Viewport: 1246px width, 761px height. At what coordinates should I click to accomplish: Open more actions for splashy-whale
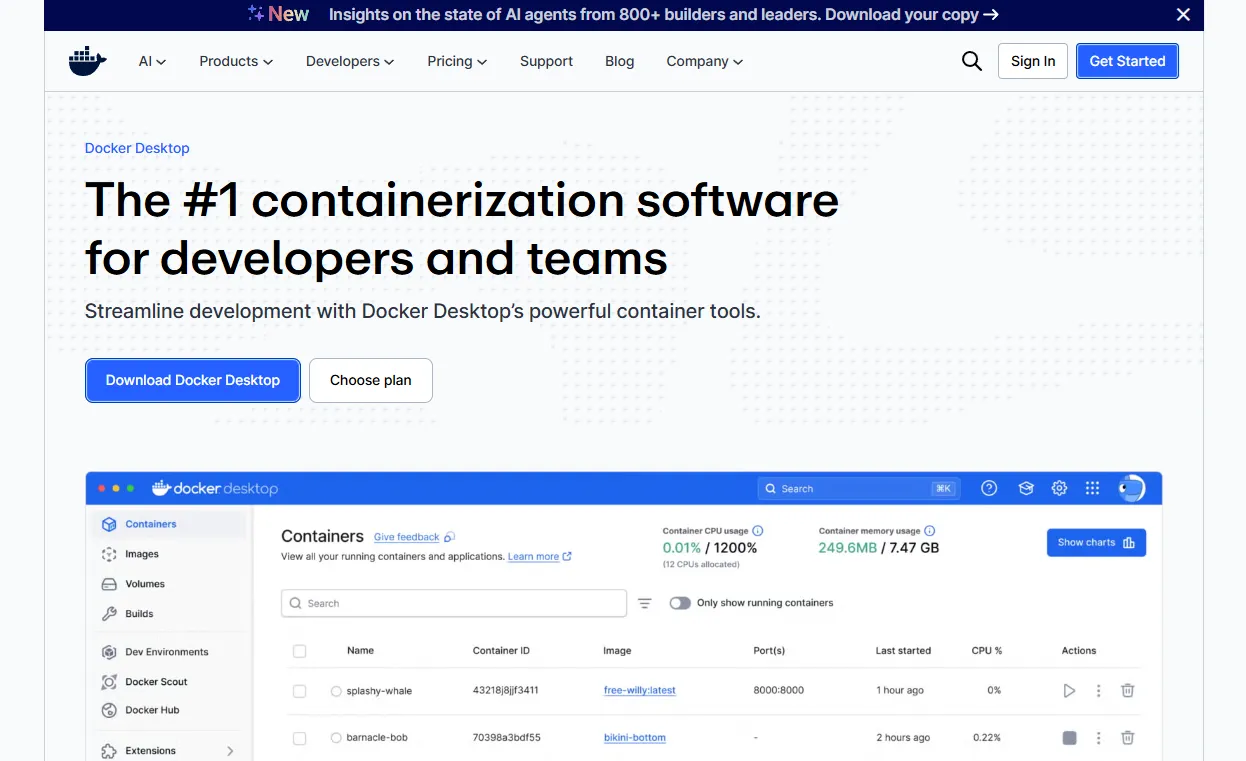(x=1099, y=690)
